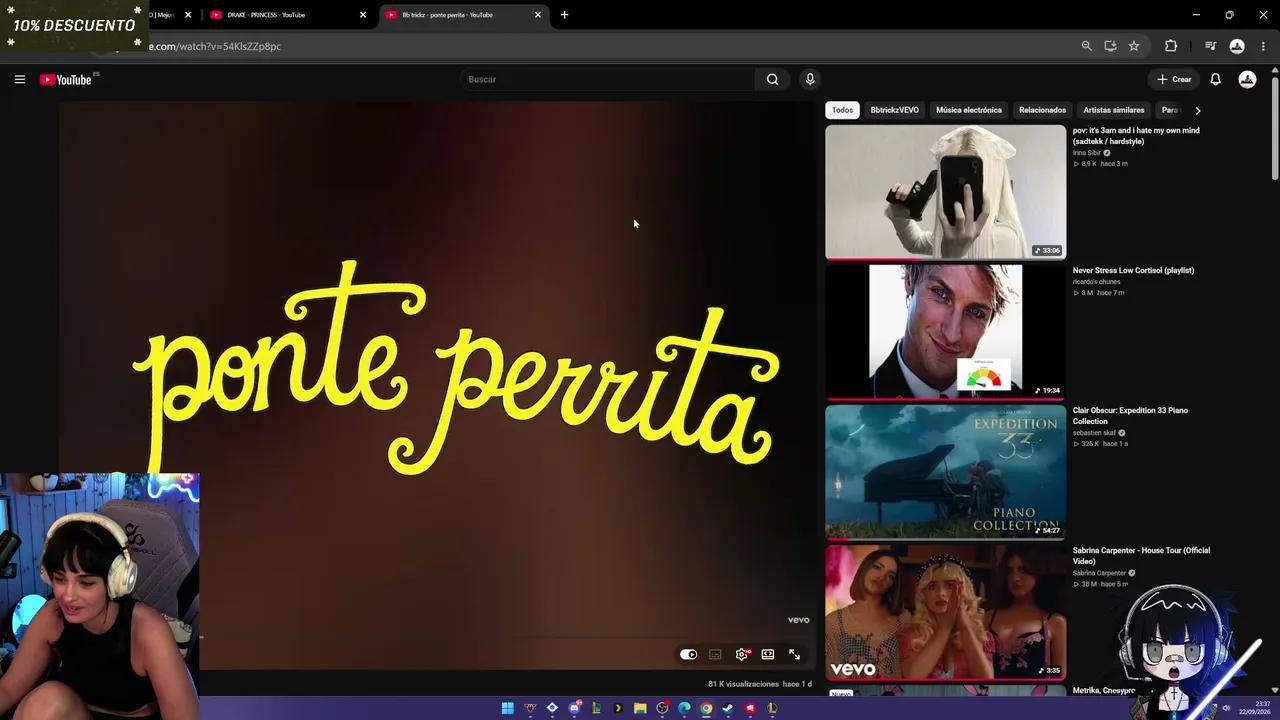Click the Crear button
This screenshot has height=720, width=1280.
[x=1174, y=79]
